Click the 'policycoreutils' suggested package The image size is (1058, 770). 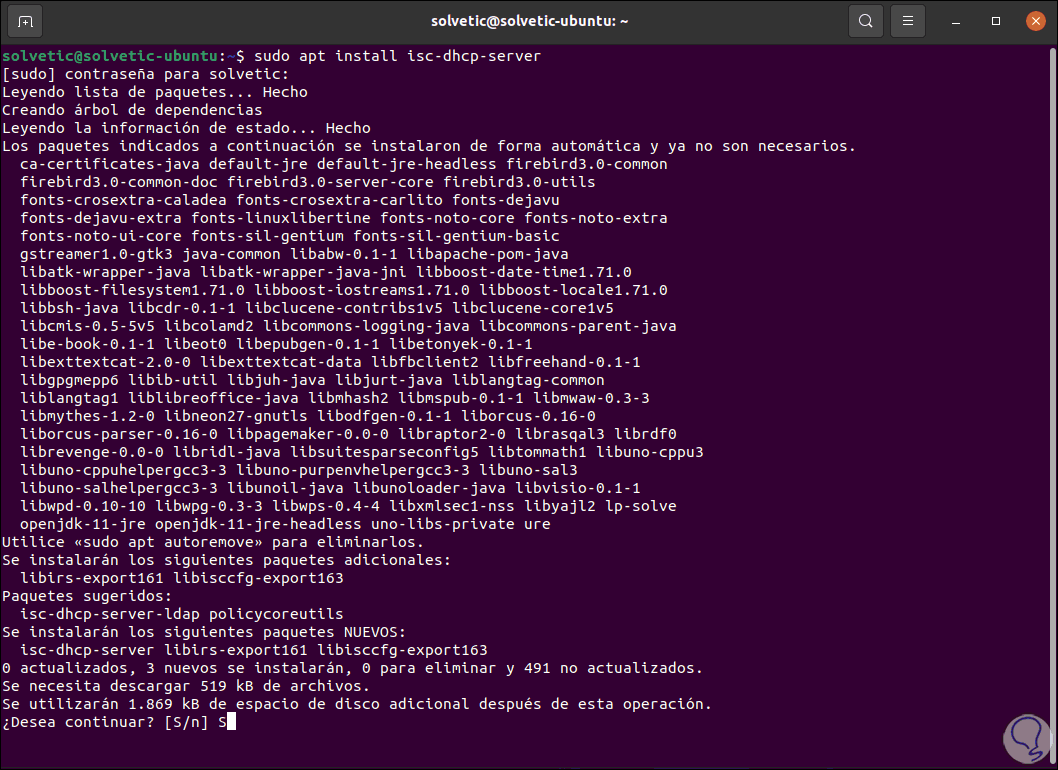coord(276,615)
